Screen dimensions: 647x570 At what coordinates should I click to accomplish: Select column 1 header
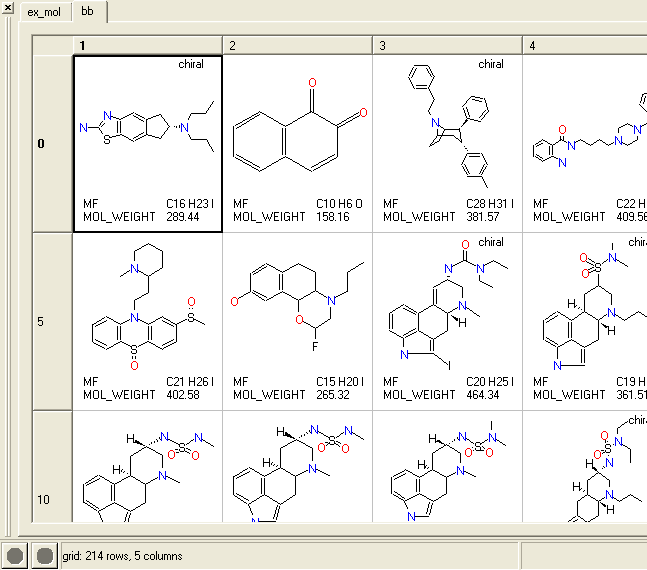coord(147,45)
